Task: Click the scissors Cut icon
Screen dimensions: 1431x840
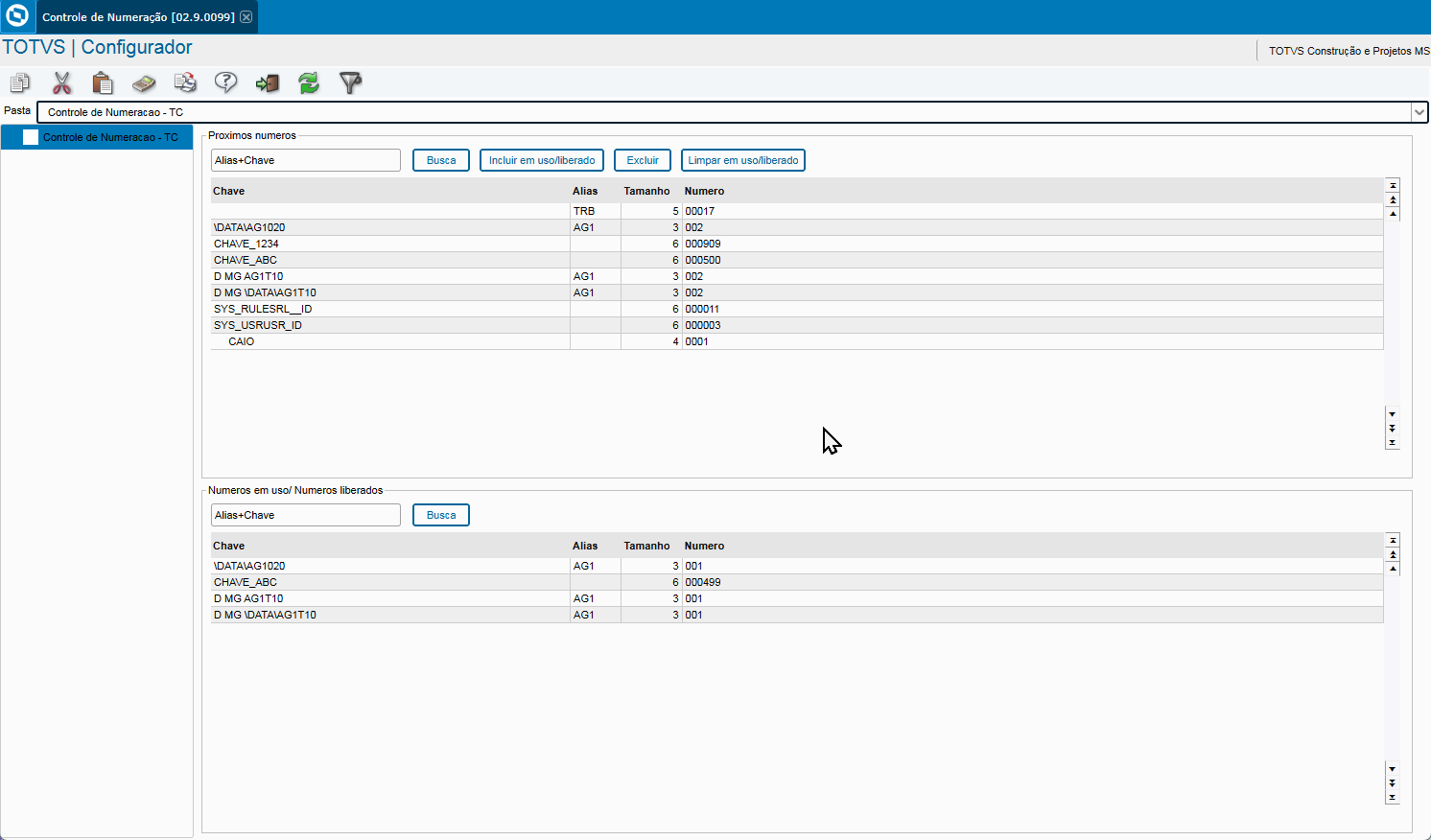Action: 62,83
